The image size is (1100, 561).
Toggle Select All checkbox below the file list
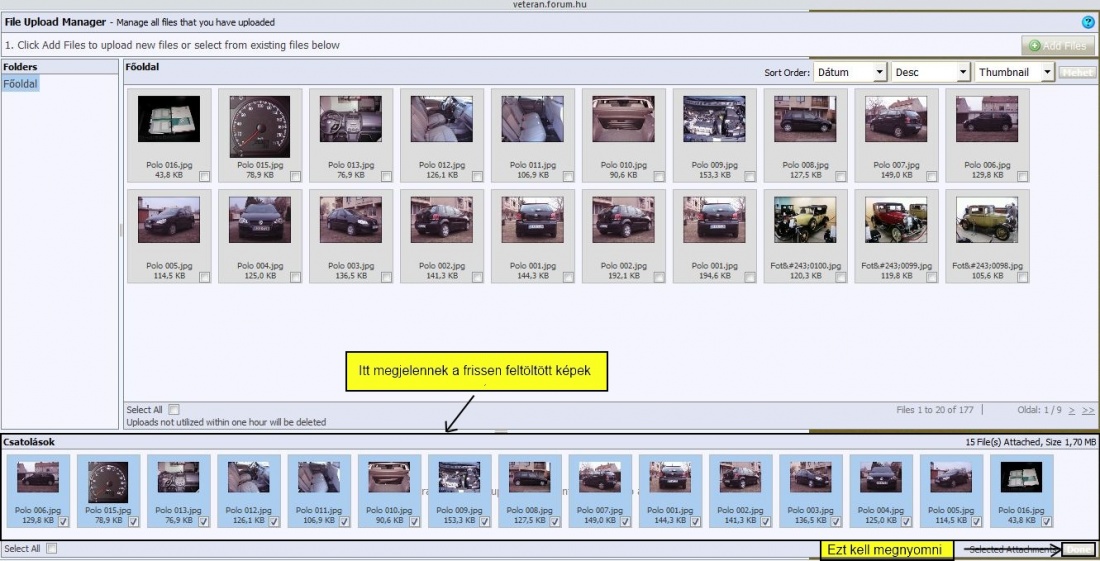coord(174,409)
